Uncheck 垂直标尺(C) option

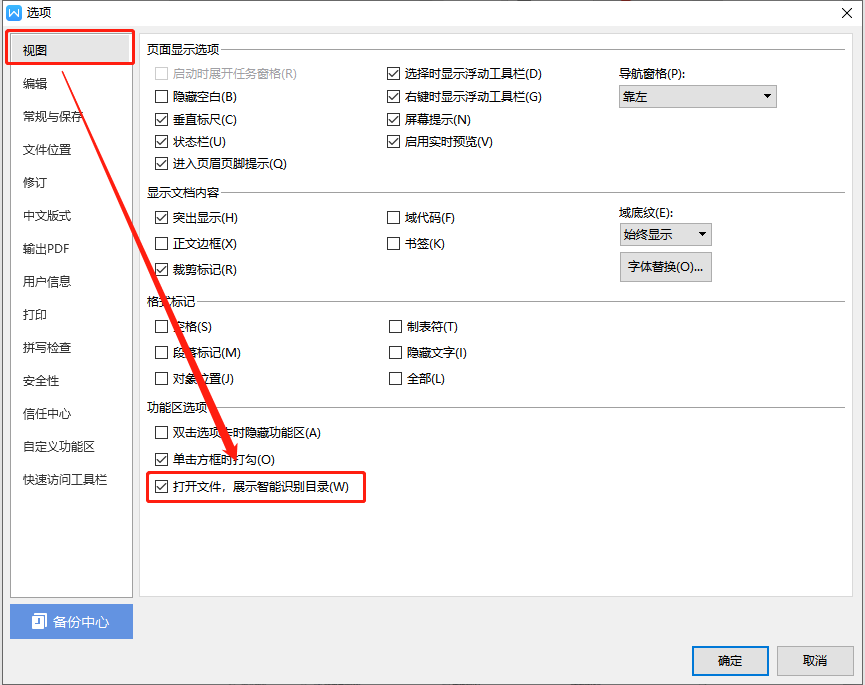162,120
